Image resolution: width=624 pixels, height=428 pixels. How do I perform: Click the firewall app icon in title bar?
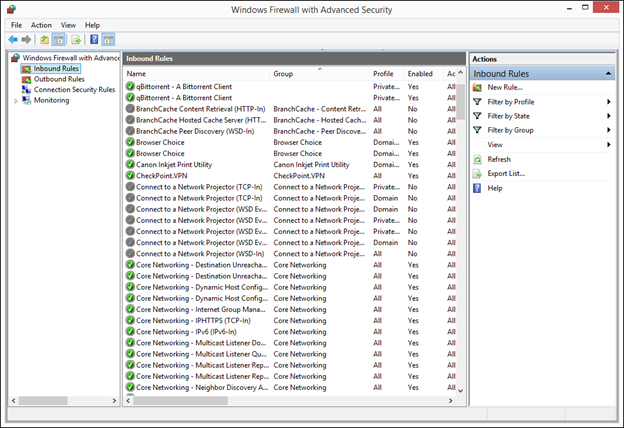[x=12, y=10]
